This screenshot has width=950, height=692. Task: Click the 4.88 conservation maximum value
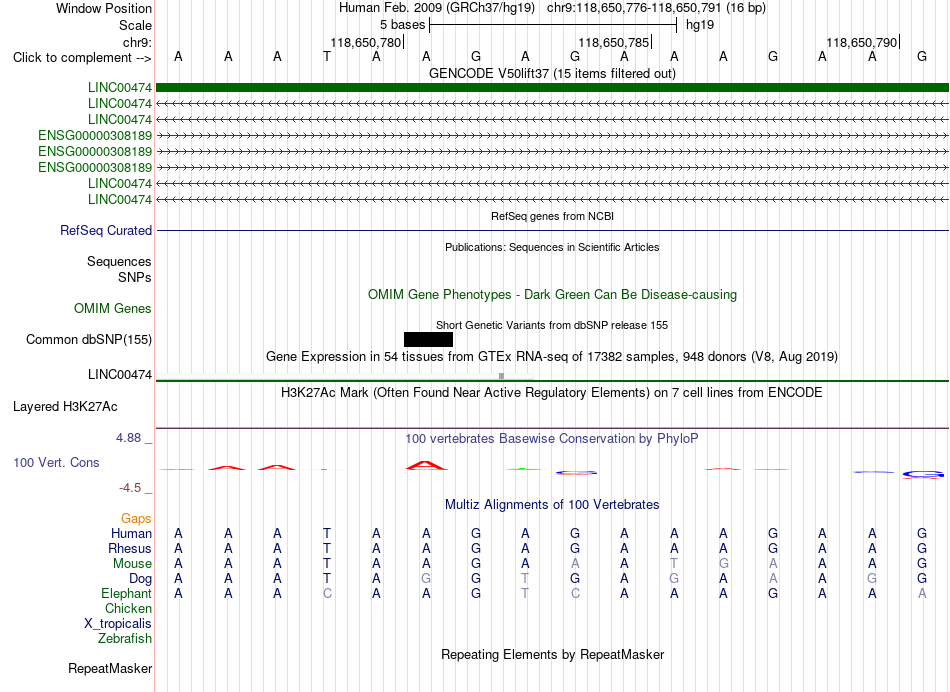click(128, 437)
